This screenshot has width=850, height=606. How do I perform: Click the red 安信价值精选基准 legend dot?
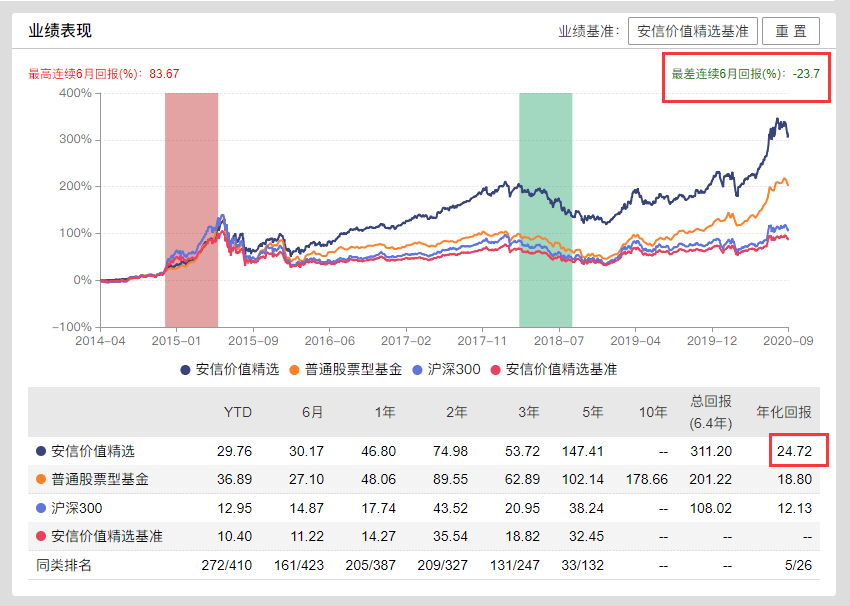click(x=495, y=370)
